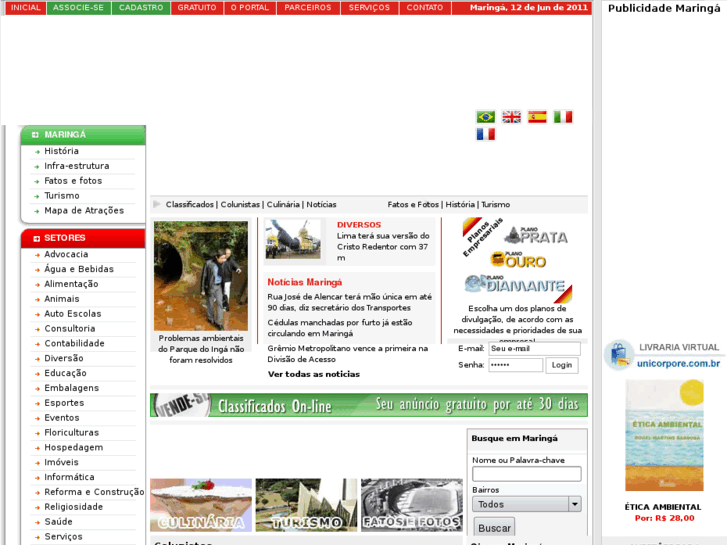
Task: Visit the unicorpore.com.br link
Action: [678, 363]
